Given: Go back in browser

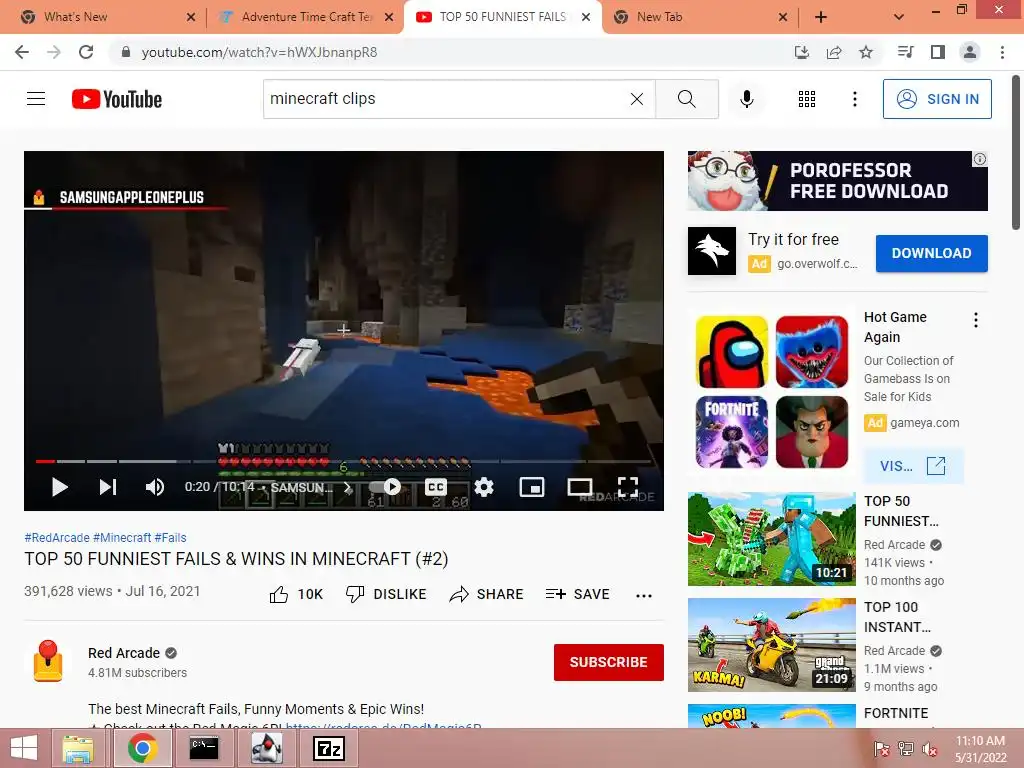Looking at the screenshot, I should tap(22, 52).
